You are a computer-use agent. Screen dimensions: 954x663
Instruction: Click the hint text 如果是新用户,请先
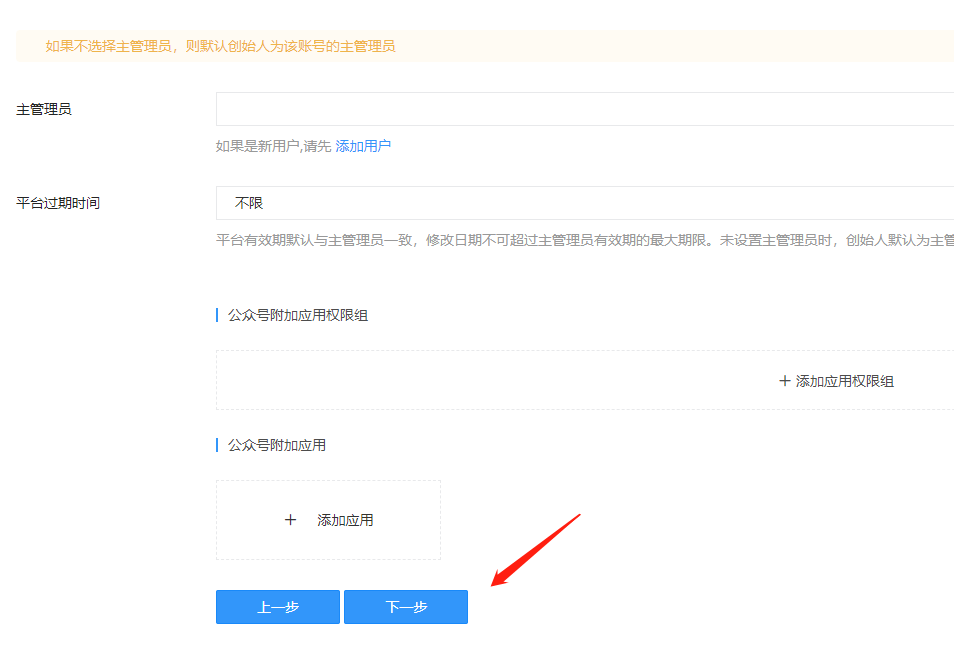(273, 146)
